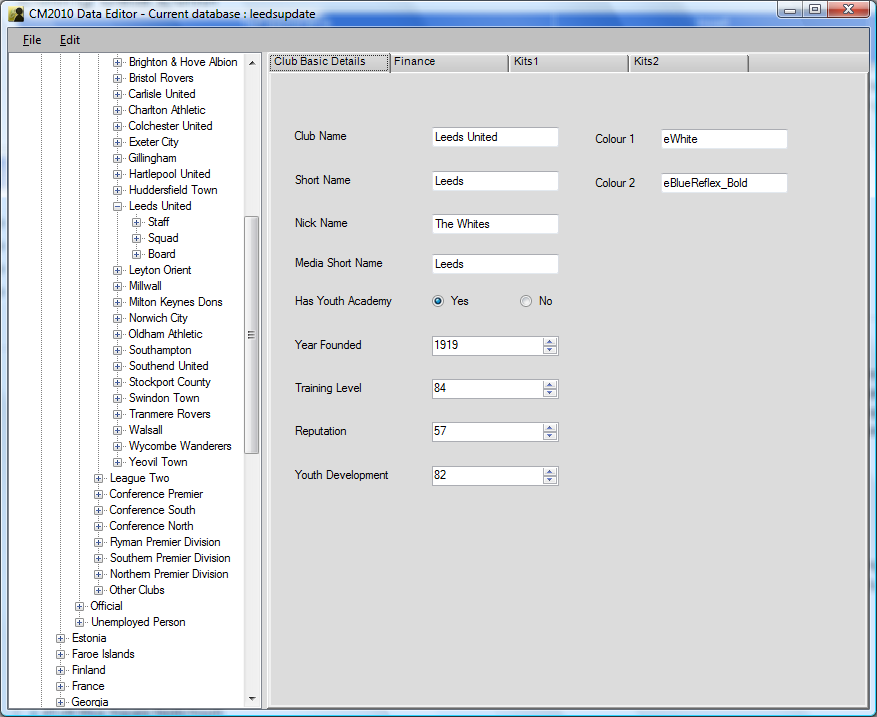Expand the Estonia country node
The height and width of the screenshot is (717, 877).
tap(60, 638)
